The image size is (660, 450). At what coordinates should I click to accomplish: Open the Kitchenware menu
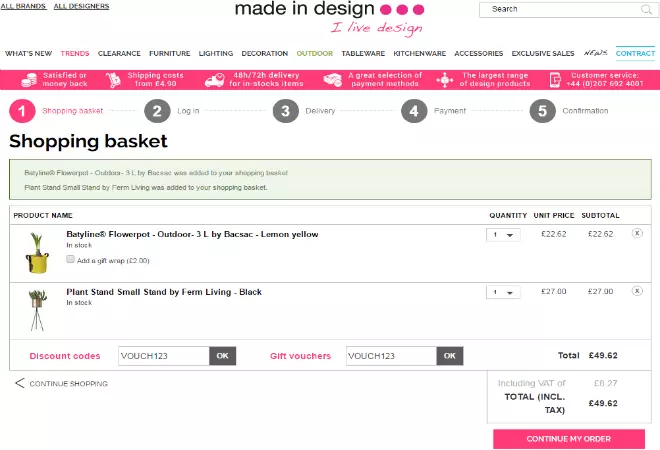(420, 53)
